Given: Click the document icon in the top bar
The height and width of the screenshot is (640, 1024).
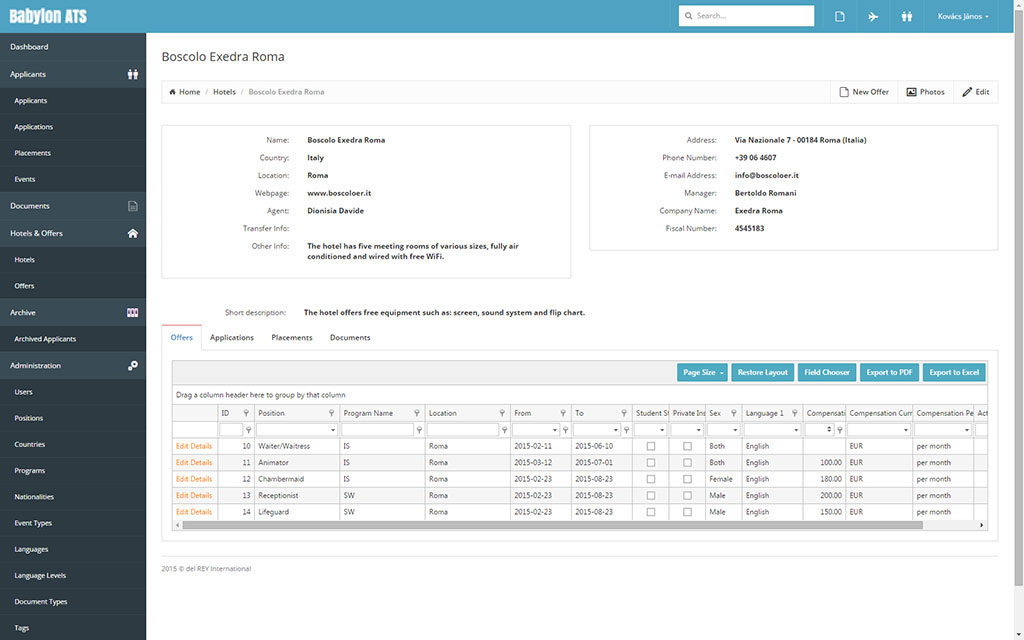Looking at the screenshot, I should tap(840, 16).
